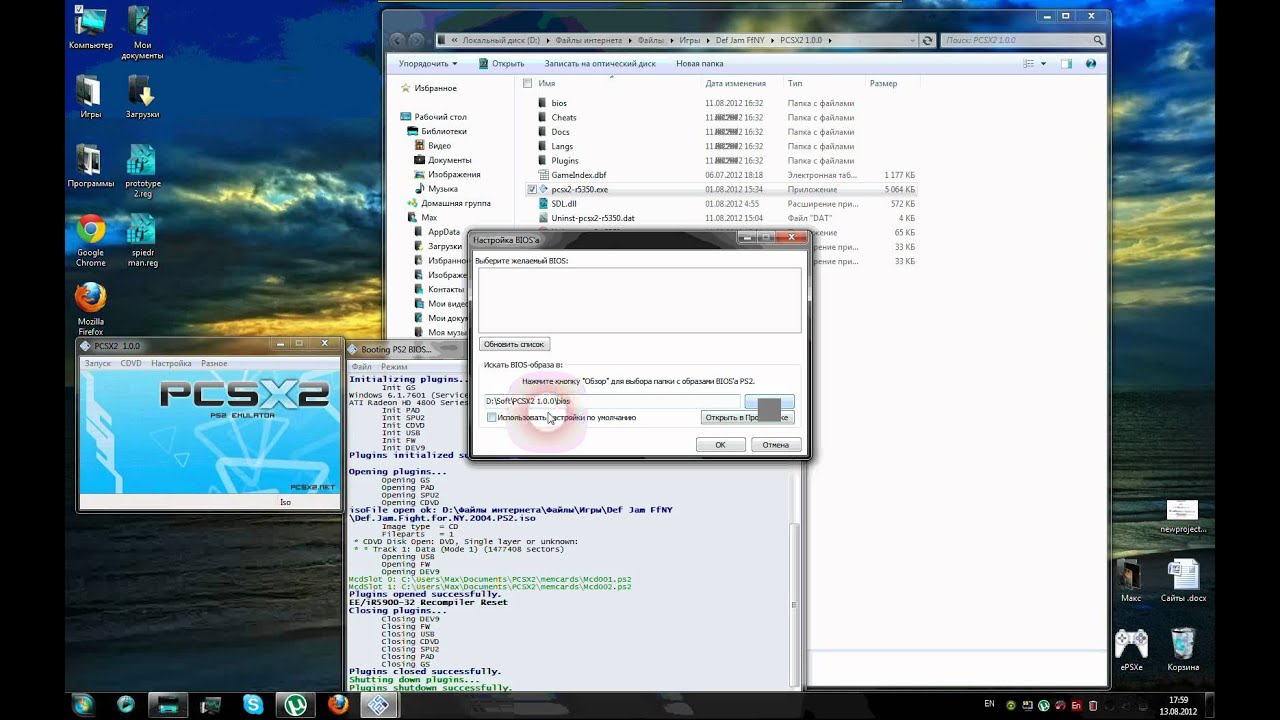
Task: Tick the select-all checkbox beside Имя header
Action: coord(527,84)
